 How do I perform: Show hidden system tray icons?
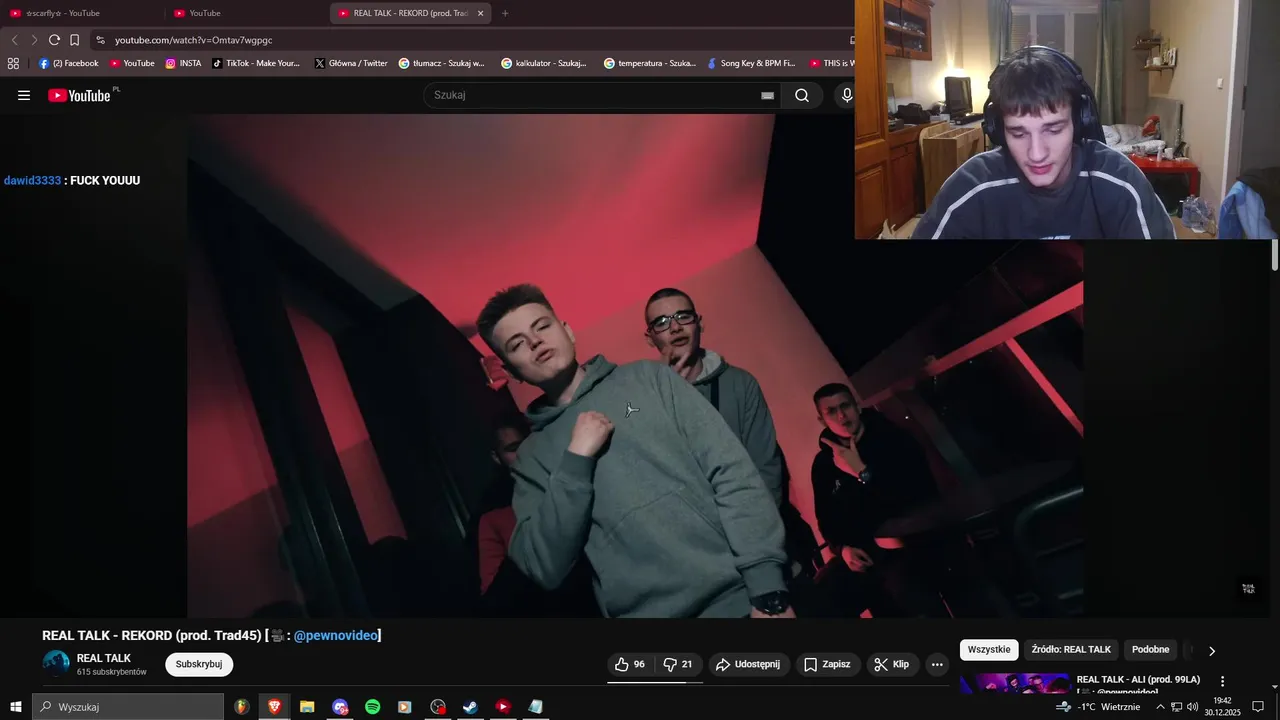point(1160,707)
